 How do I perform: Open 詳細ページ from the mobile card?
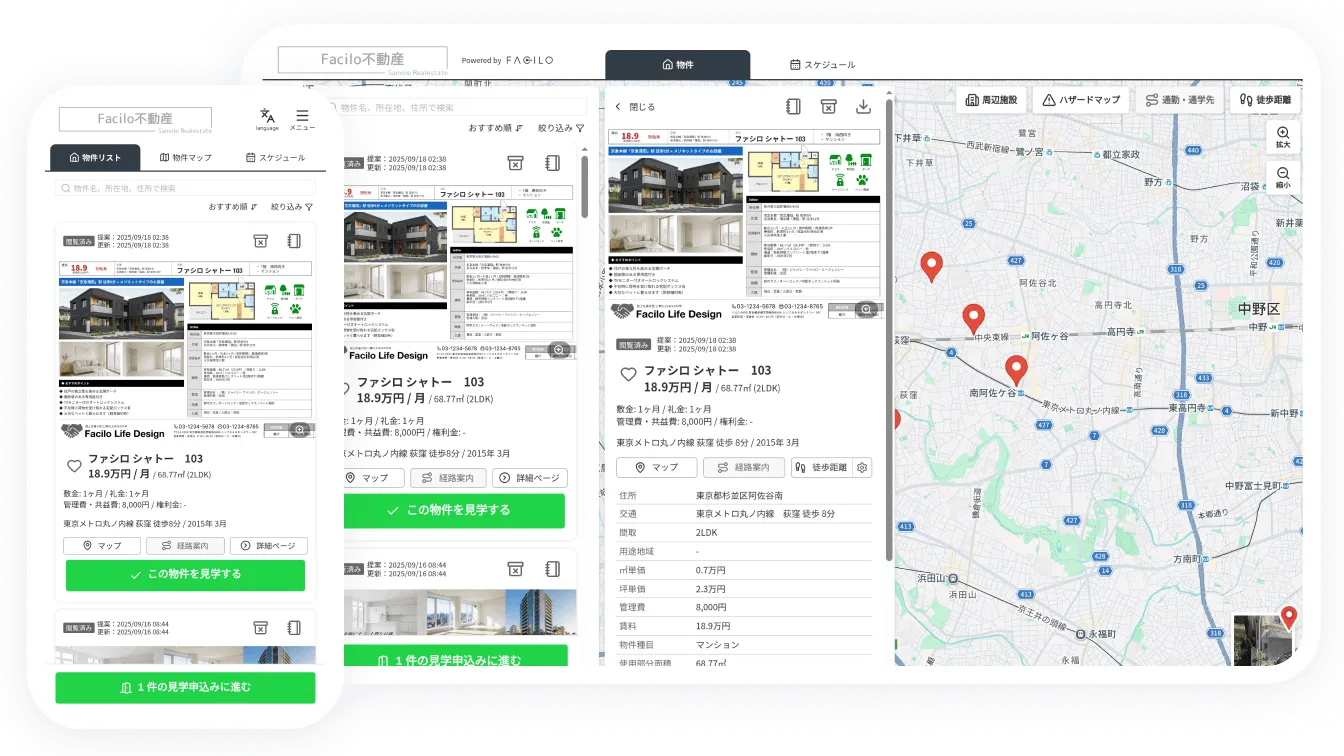(x=268, y=546)
